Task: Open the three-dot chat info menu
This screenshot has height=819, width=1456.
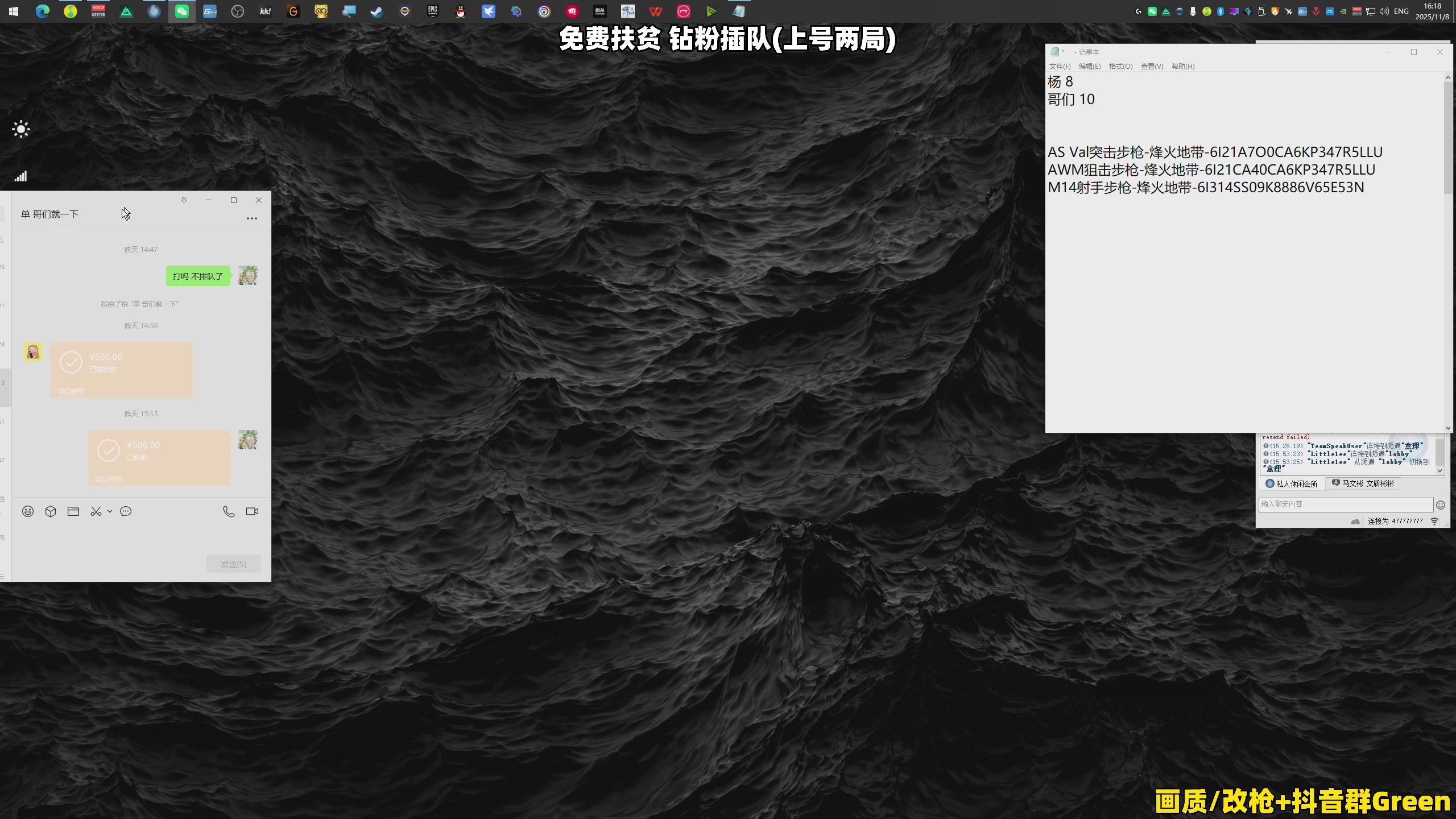Action: (x=251, y=218)
